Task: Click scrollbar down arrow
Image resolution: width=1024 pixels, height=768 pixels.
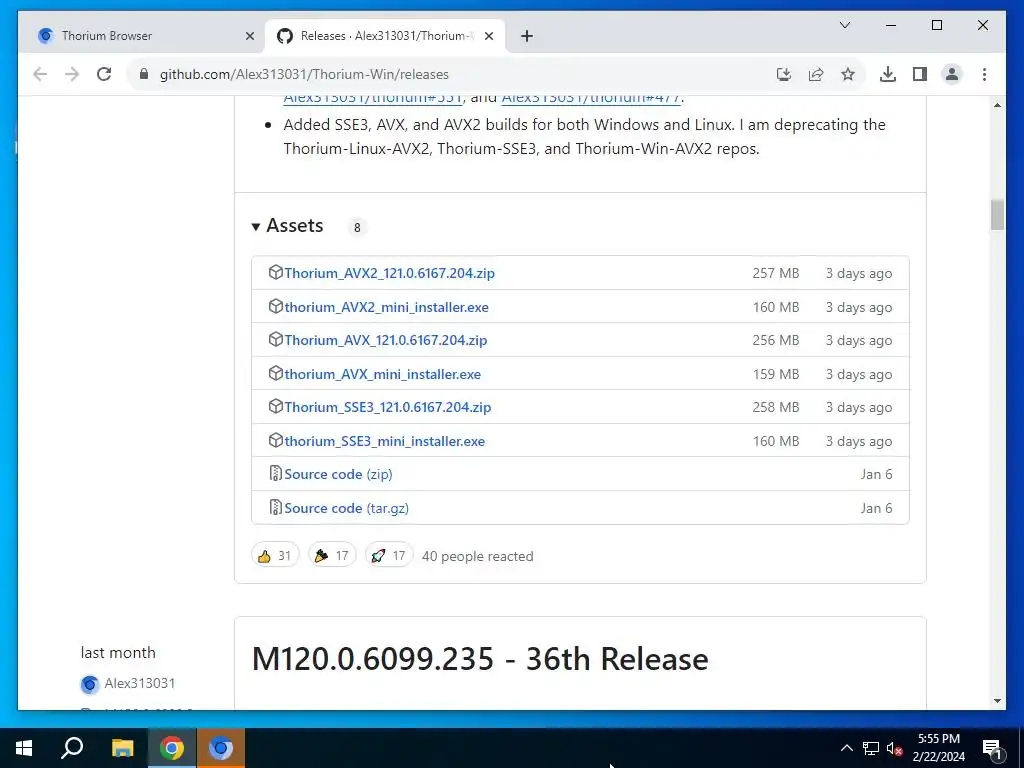Action: tap(997, 701)
